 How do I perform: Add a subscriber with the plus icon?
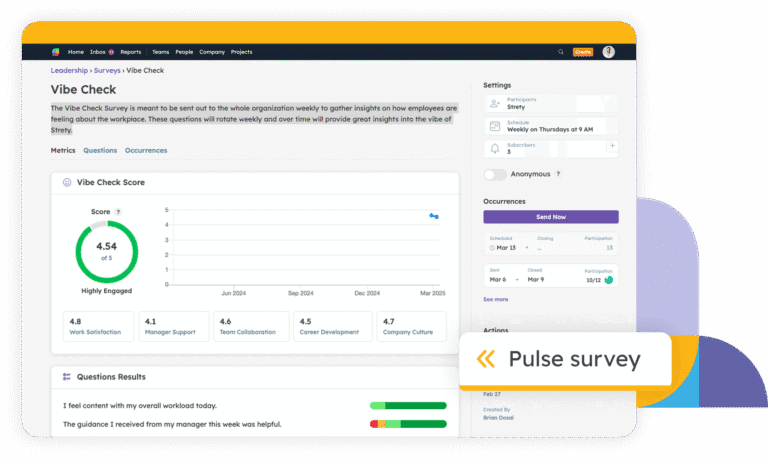click(612, 146)
